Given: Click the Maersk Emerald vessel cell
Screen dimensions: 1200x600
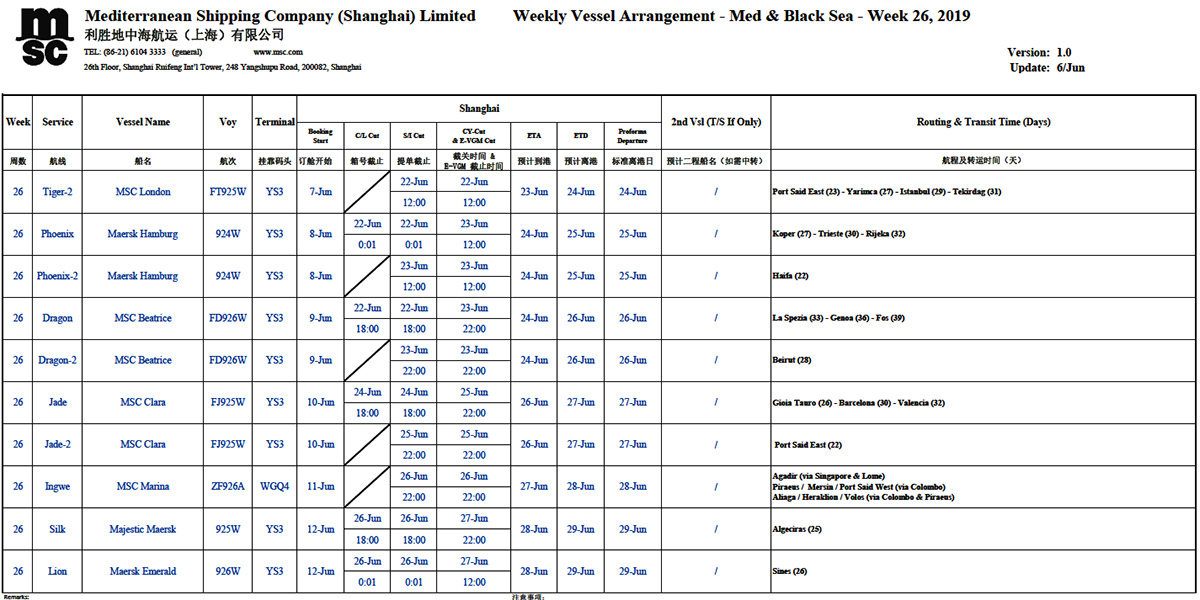Looking at the screenshot, I should tap(143, 571).
